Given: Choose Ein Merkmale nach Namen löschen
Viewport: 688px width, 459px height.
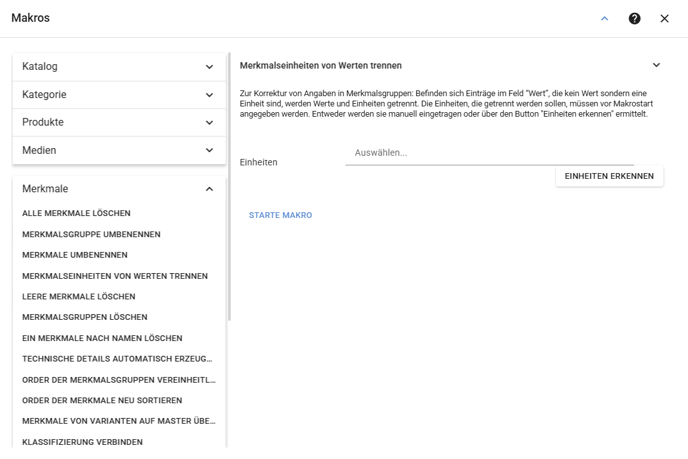Looking at the screenshot, I should (102, 338).
